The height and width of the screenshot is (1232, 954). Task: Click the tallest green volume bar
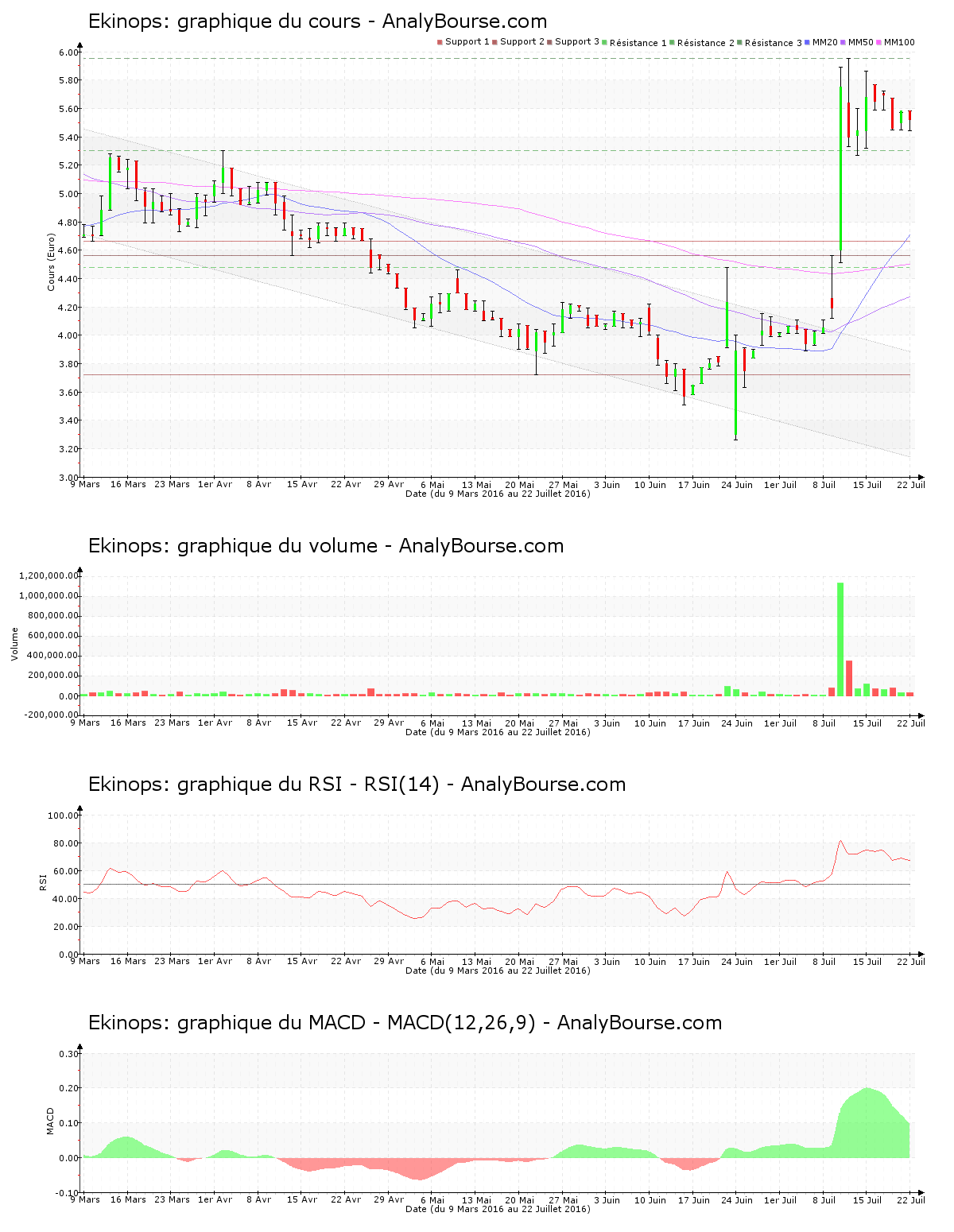[x=840, y=639]
